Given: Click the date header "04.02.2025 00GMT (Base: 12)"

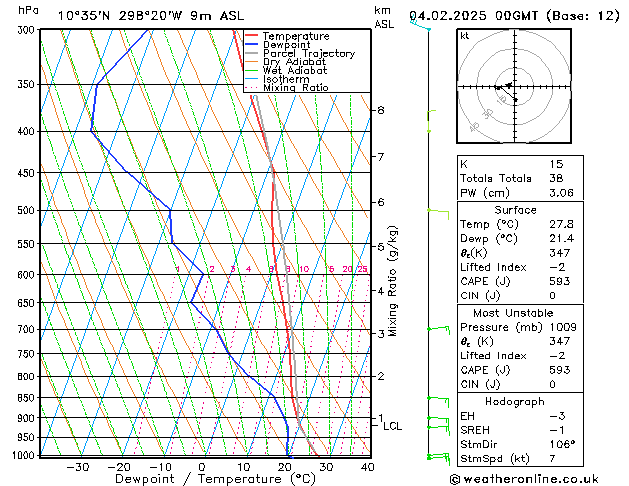Looking at the screenshot, I should [x=514, y=16].
